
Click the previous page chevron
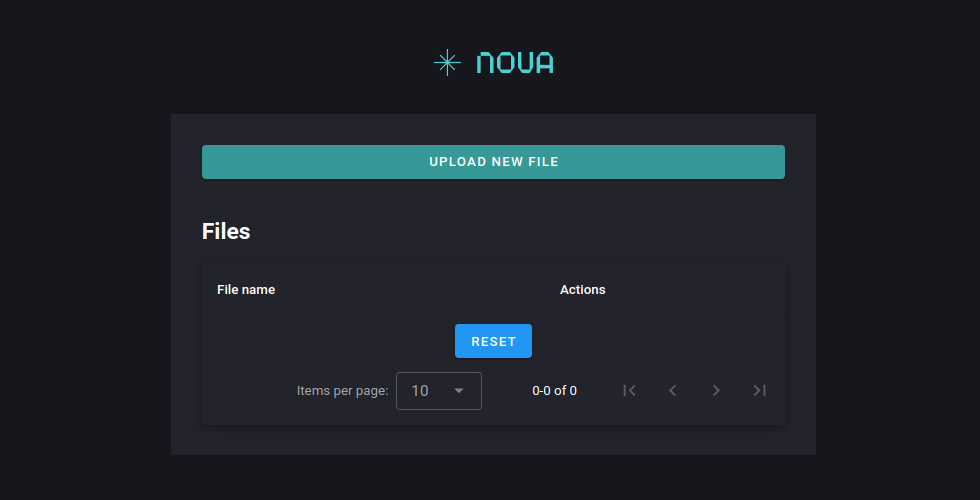click(x=672, y=391)
